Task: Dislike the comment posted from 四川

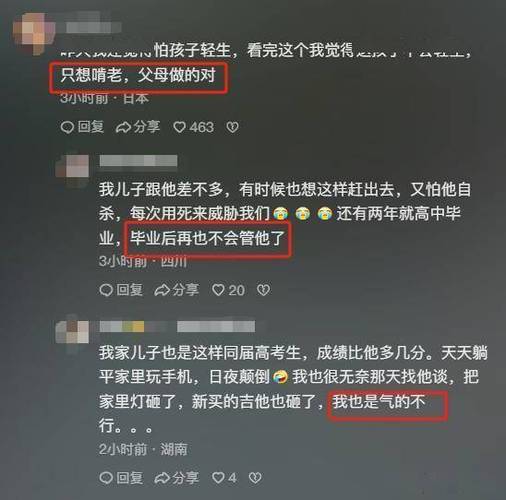Action: (263, 290)
